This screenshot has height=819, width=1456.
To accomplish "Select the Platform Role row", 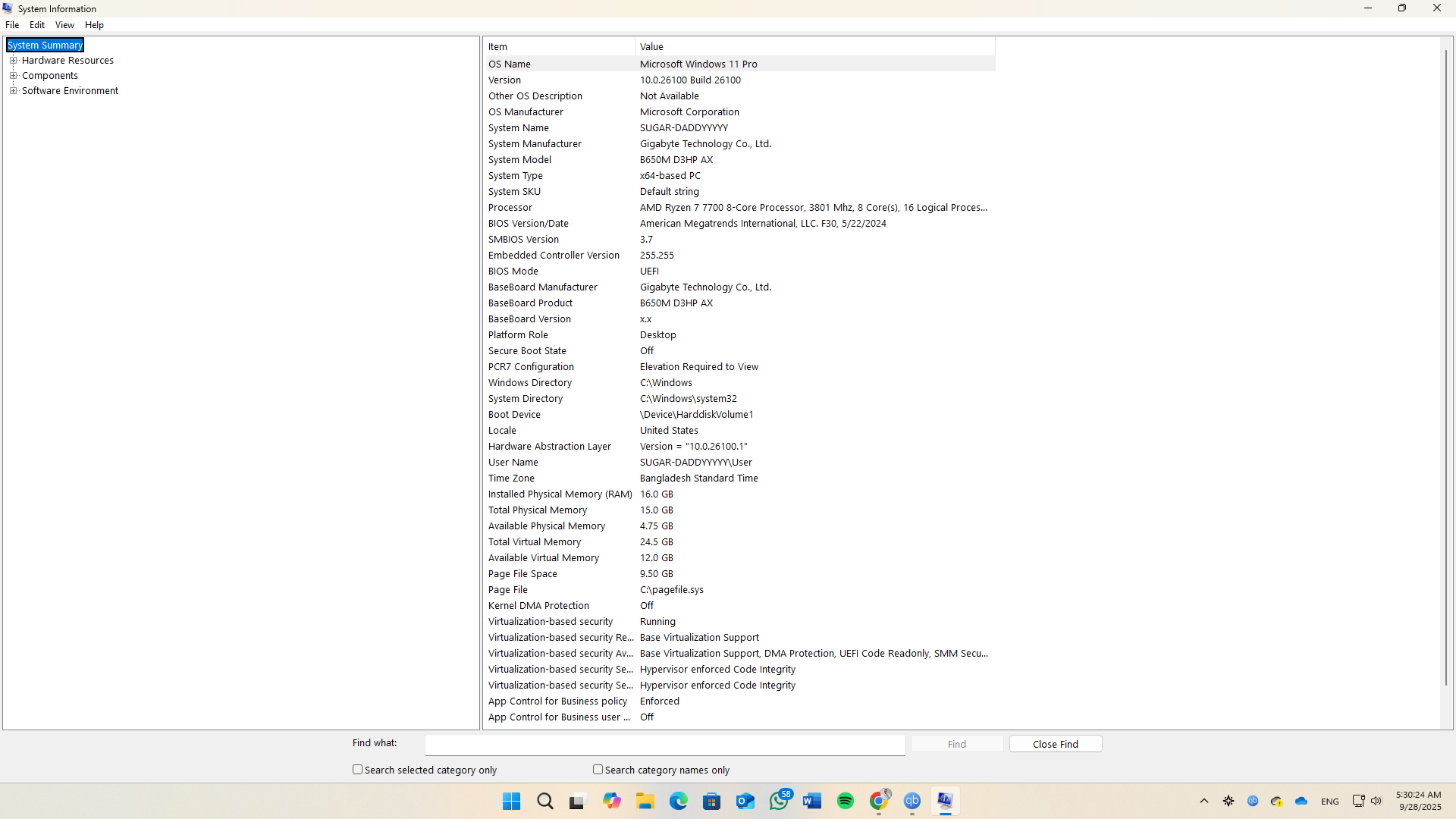I will (740, 335).
